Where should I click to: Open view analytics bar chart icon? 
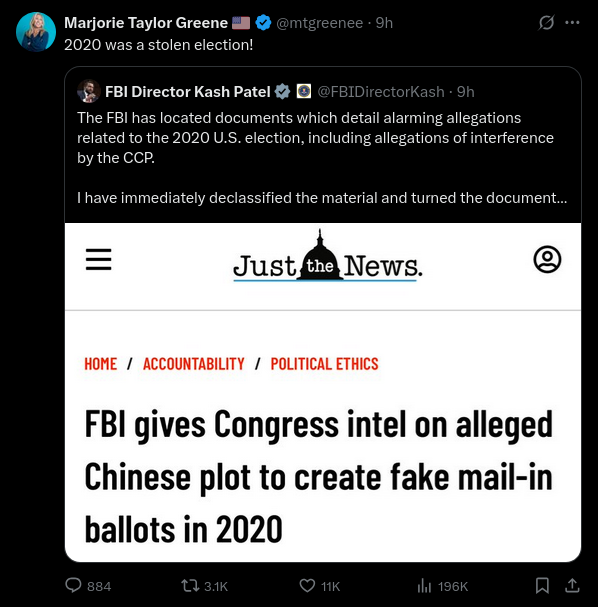(x=424, y=586)
